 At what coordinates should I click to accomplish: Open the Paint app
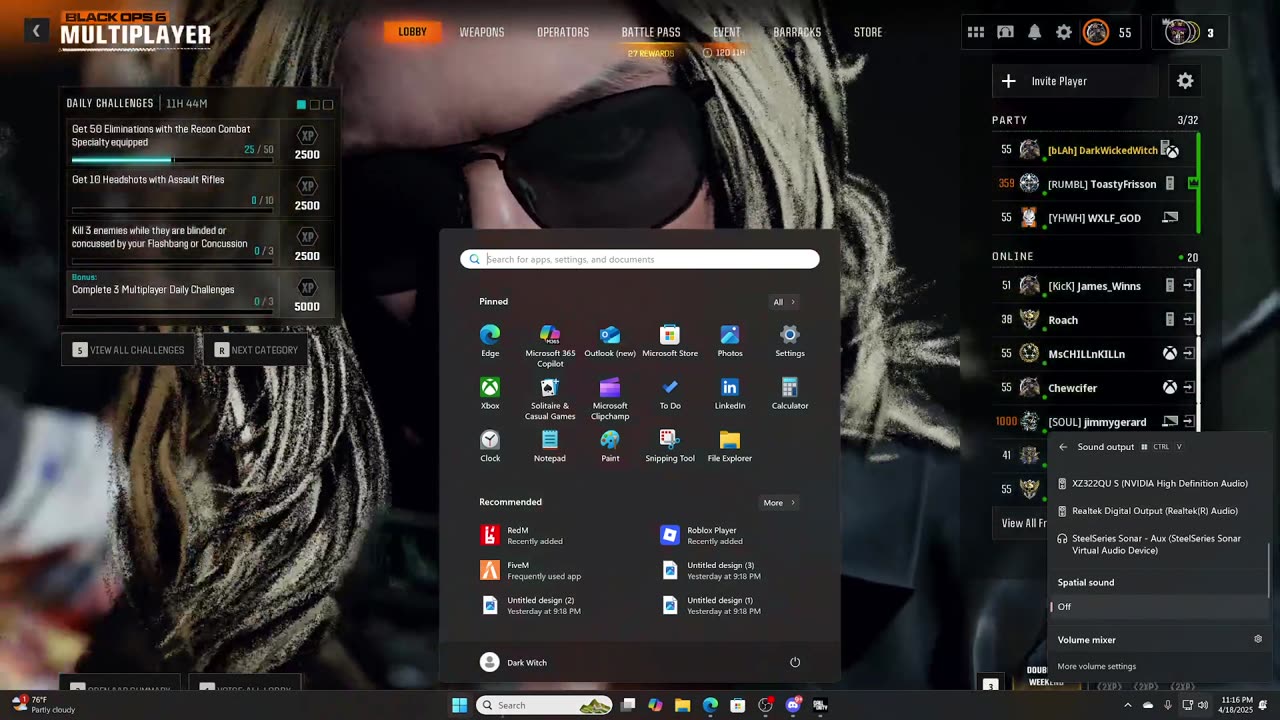(610, 446)
